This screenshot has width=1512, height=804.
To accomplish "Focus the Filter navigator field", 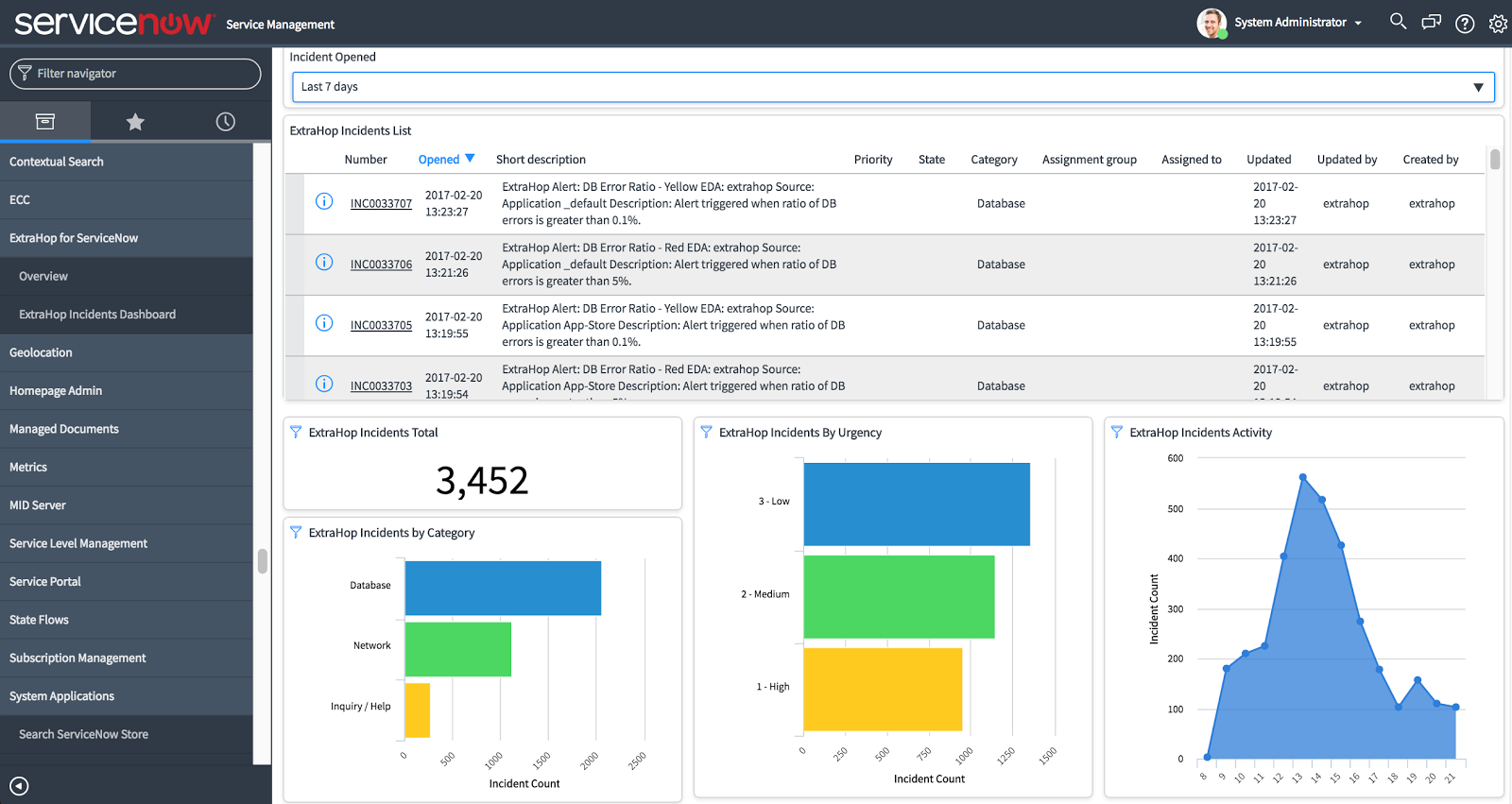I will [x=135, y=74].
